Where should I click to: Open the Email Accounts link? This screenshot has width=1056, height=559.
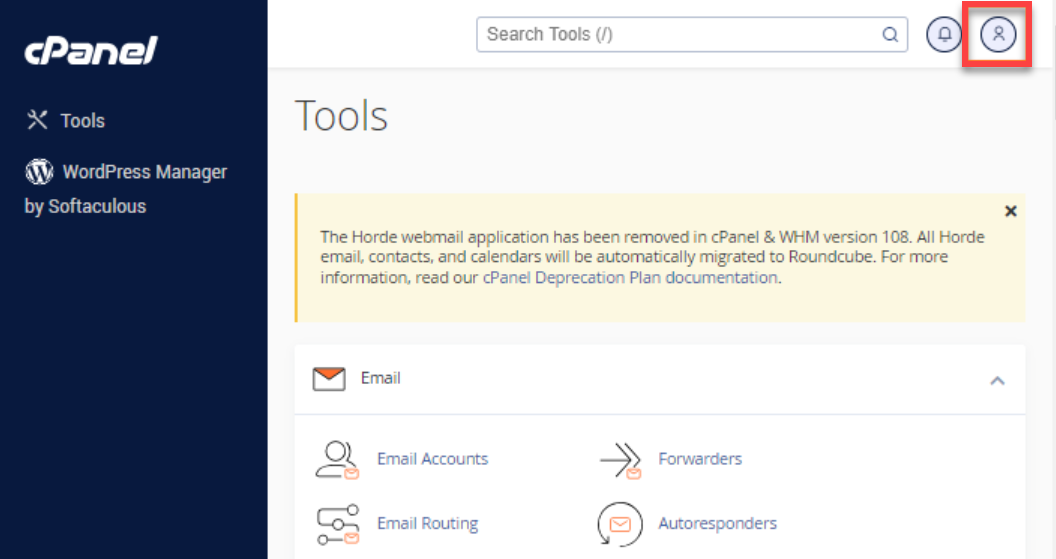tap(432, 459)
